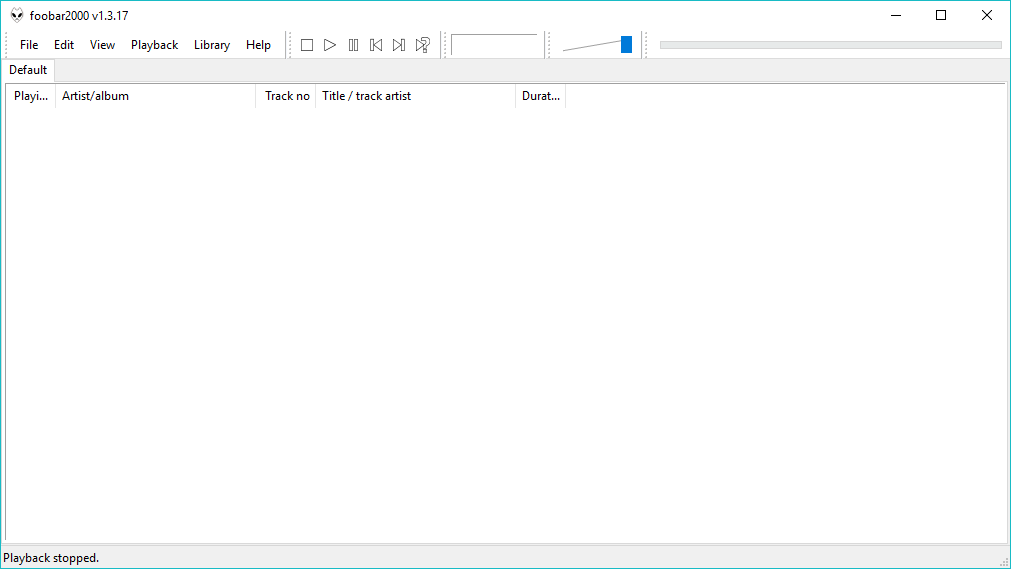Sort by Track no column header
Viewport: 1011px width, 569px height.
287,96
